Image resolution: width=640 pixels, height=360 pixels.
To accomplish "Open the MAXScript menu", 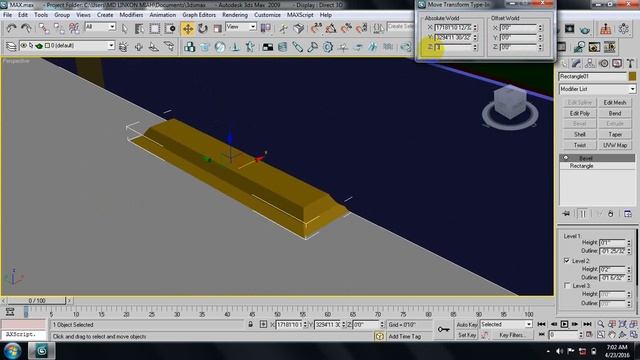I will pyautogui.click(x=300, y=15).
